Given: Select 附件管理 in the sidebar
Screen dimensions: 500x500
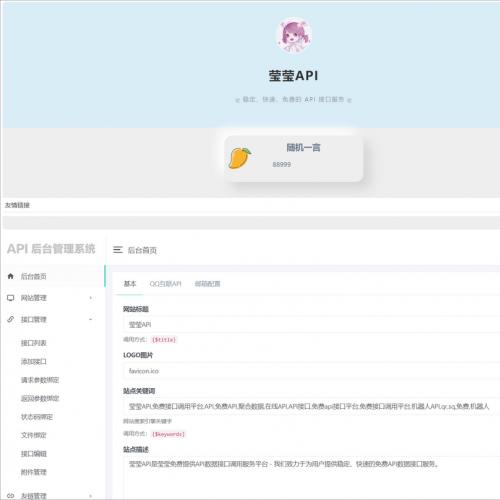Looking at the screenshot, I should (x=34, y=472).
